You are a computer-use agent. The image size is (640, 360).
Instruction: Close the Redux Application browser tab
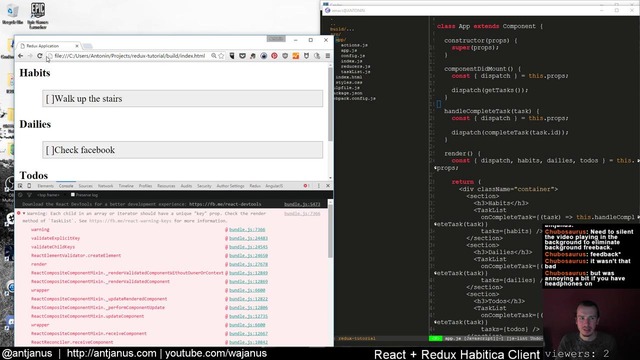coord(77,46)
